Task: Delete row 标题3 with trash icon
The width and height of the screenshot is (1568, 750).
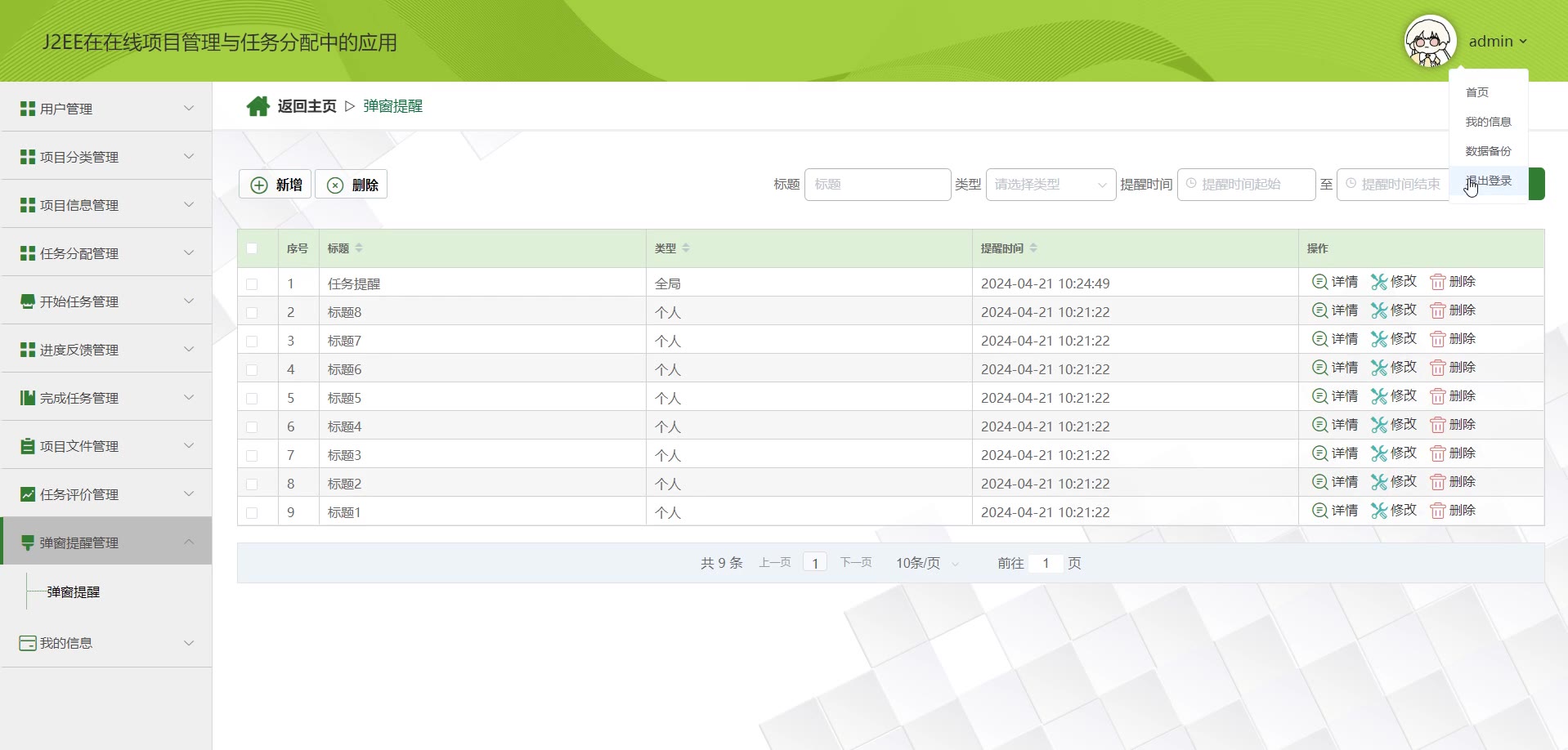Action: (1453, 453)
